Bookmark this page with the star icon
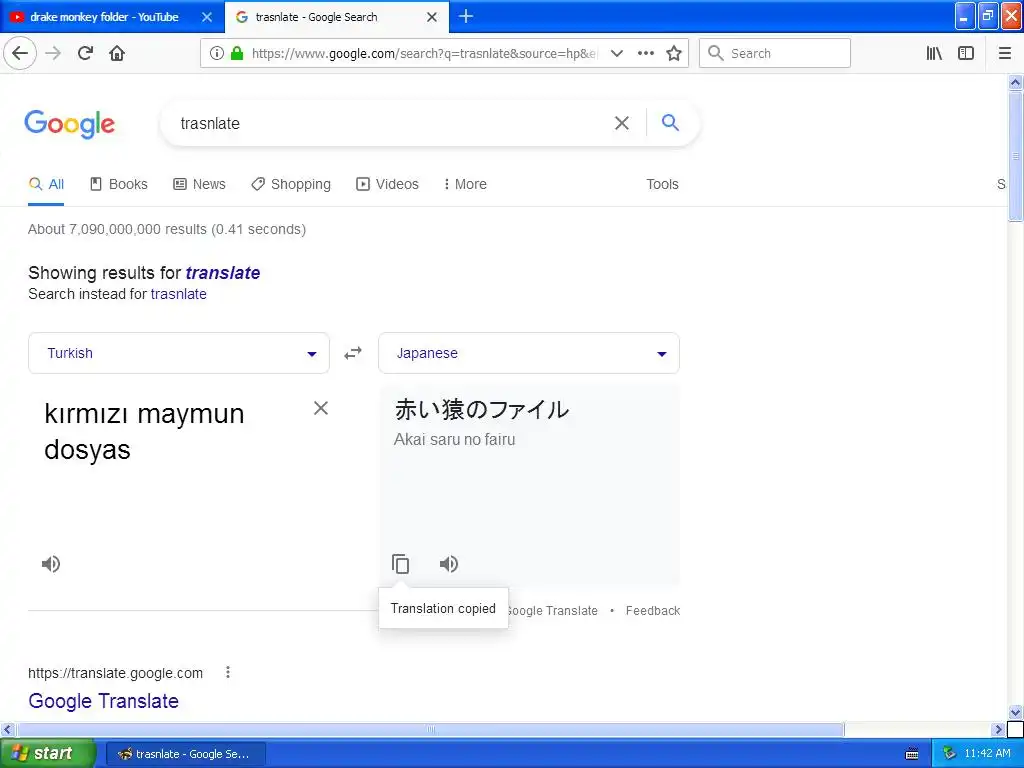The image size is (1024, 768). [x=674, y=54]
